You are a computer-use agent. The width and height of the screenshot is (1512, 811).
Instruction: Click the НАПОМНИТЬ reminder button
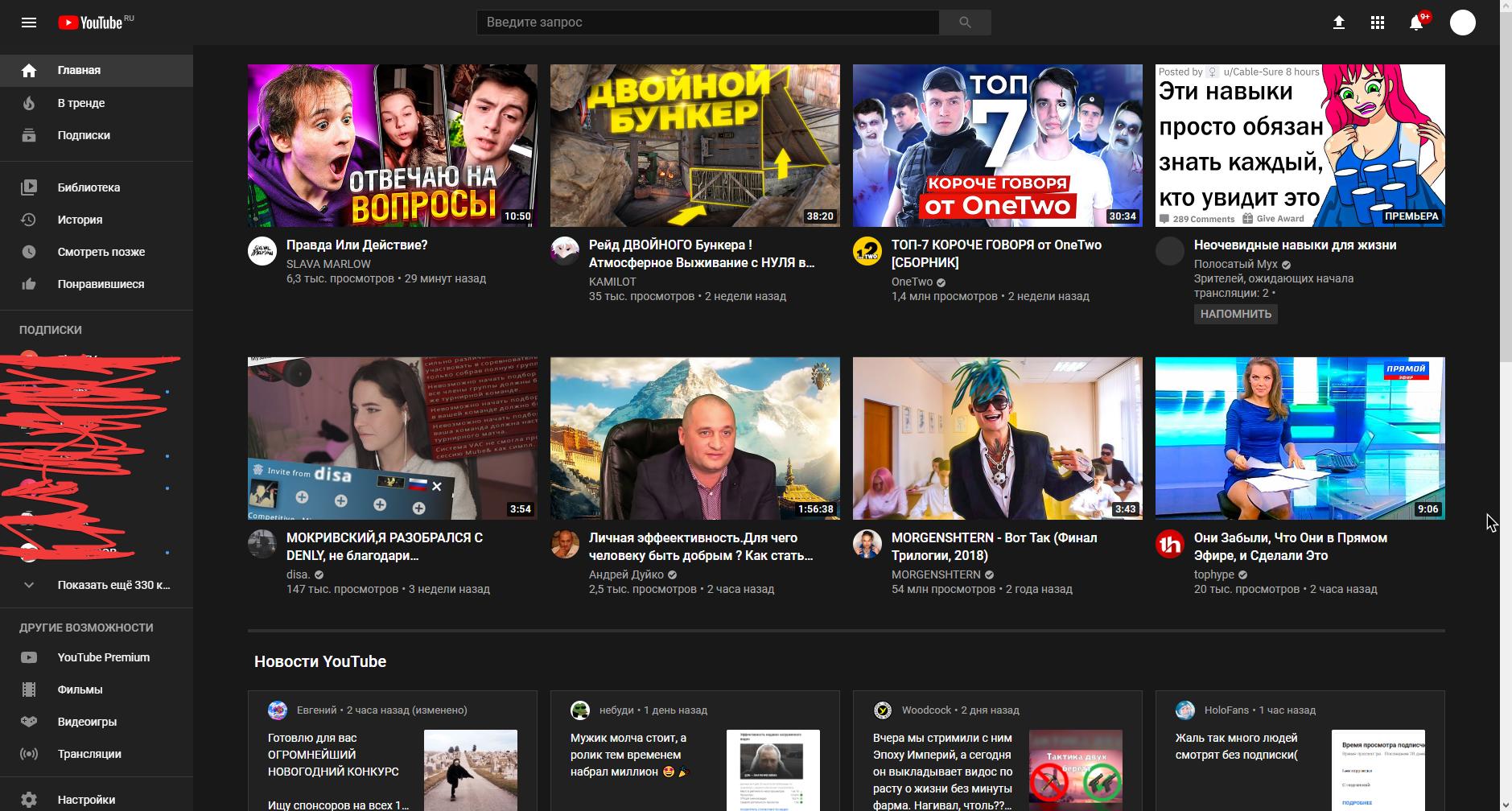click(x=1236, y=314)
